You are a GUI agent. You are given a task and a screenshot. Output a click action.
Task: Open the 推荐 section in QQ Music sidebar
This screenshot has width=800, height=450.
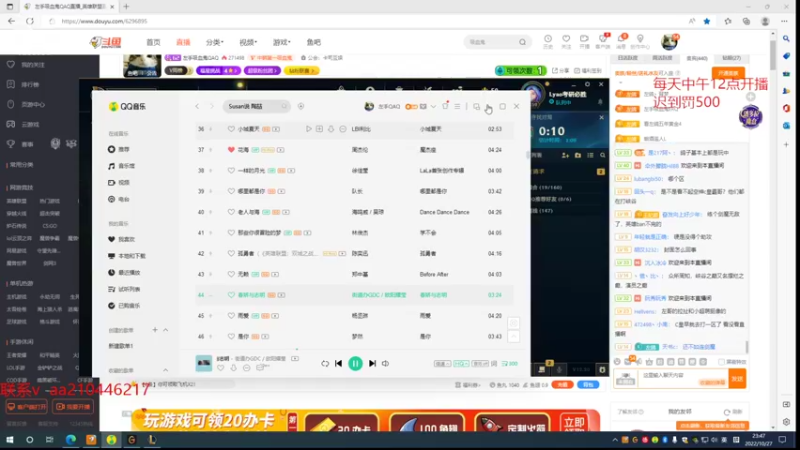(119, 149)
